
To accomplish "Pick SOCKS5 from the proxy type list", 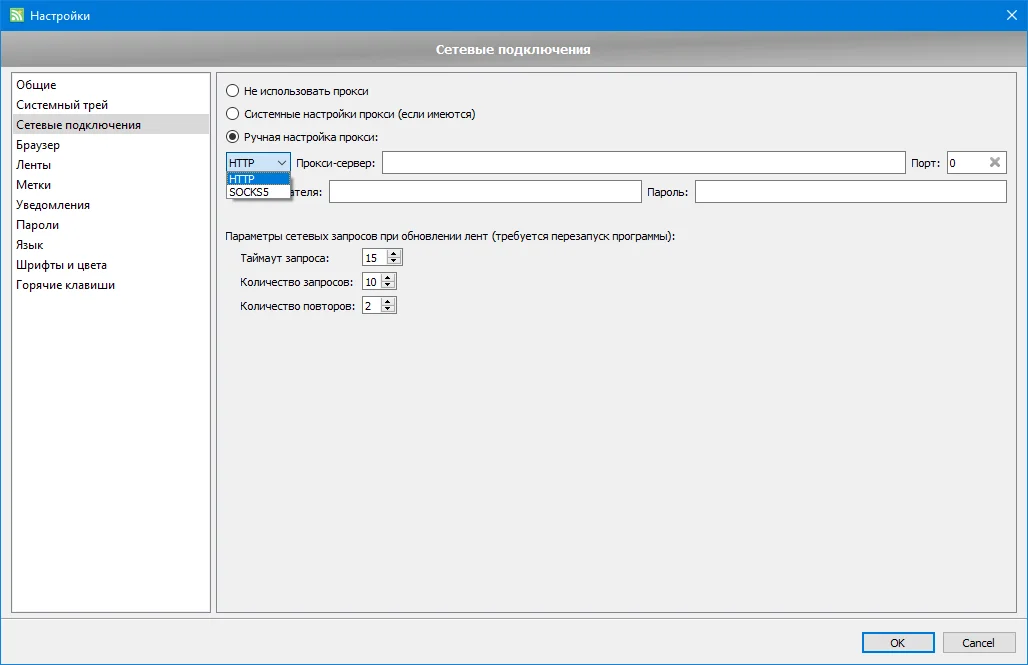I will [249, 192].
